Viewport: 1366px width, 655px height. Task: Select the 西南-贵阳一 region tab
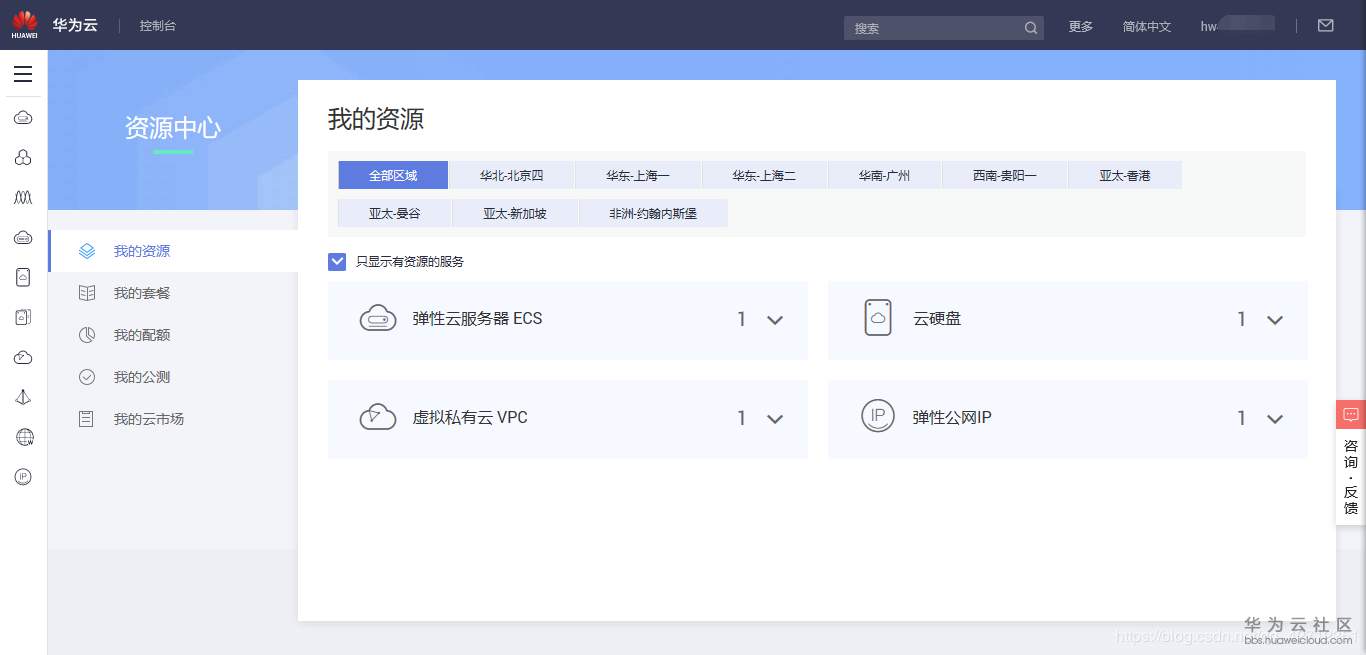pos(1005,175)
